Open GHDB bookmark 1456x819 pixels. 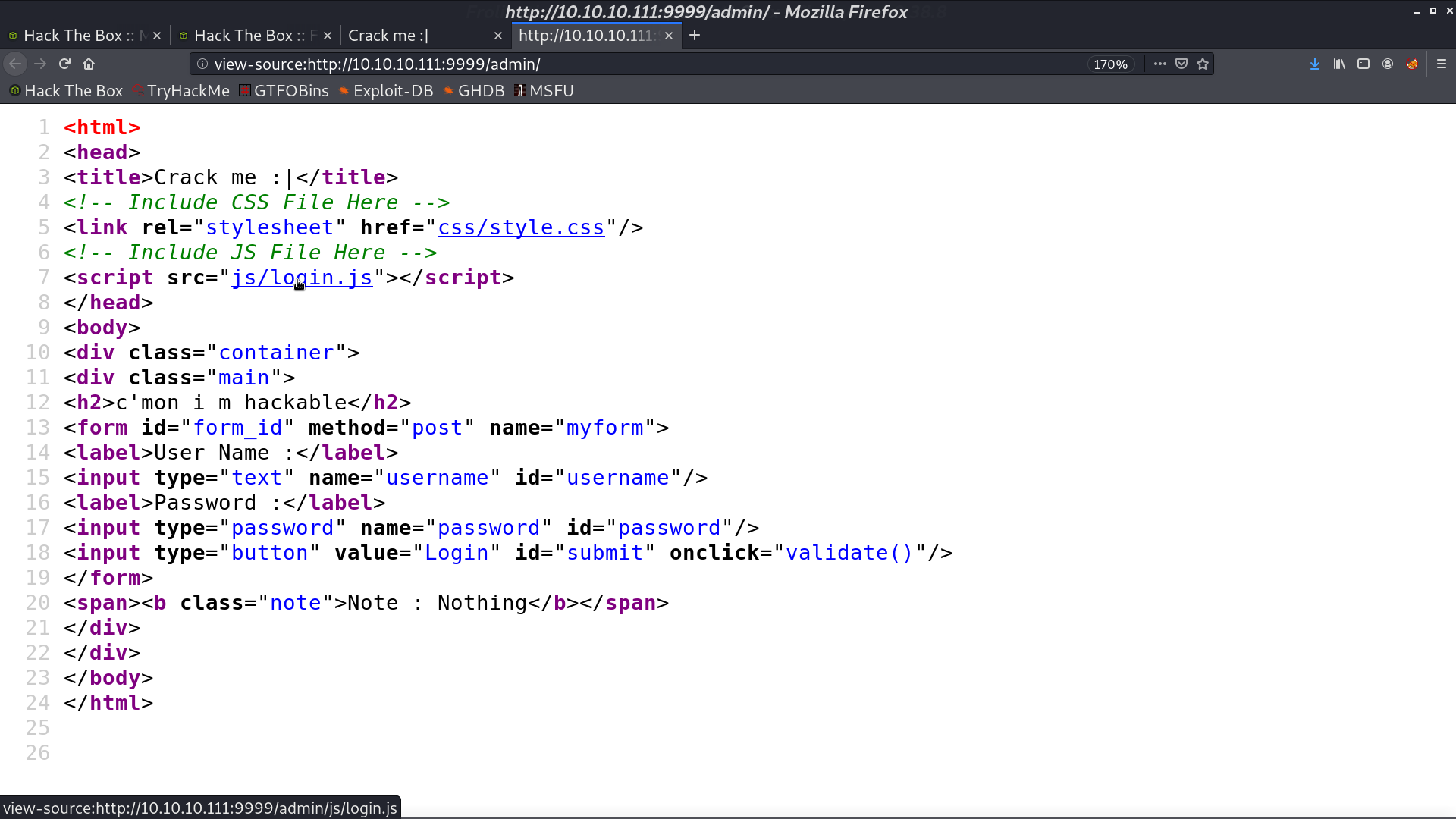click(474, 91)
